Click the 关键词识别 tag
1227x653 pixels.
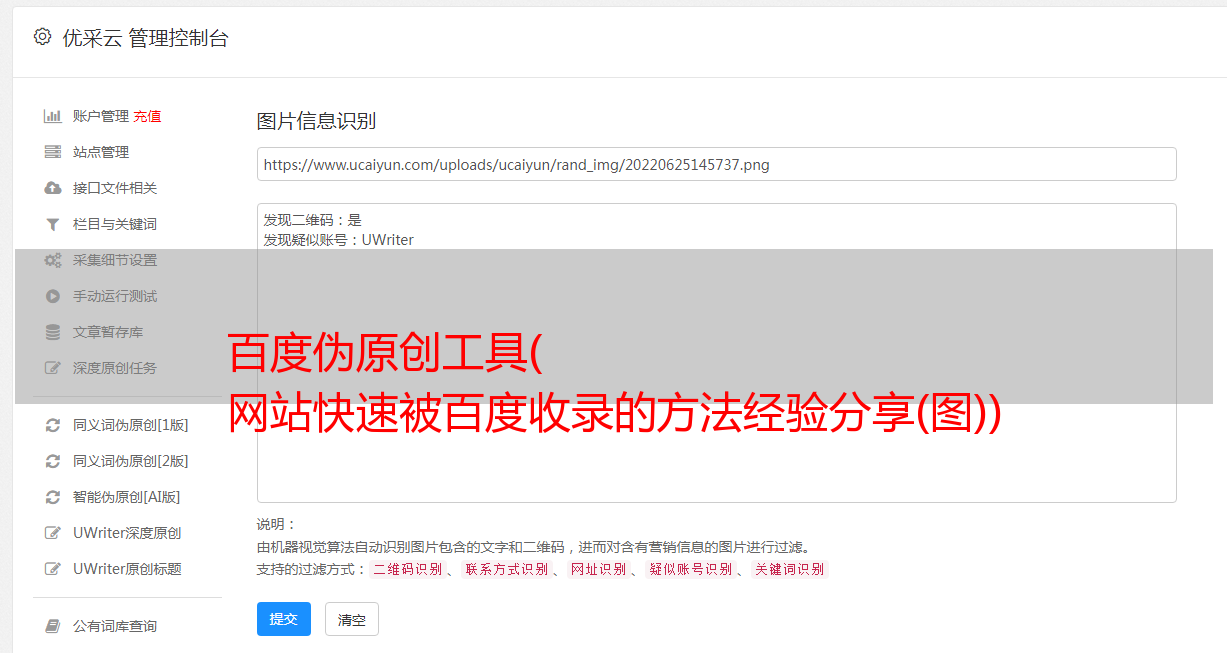tap(789, 569)
